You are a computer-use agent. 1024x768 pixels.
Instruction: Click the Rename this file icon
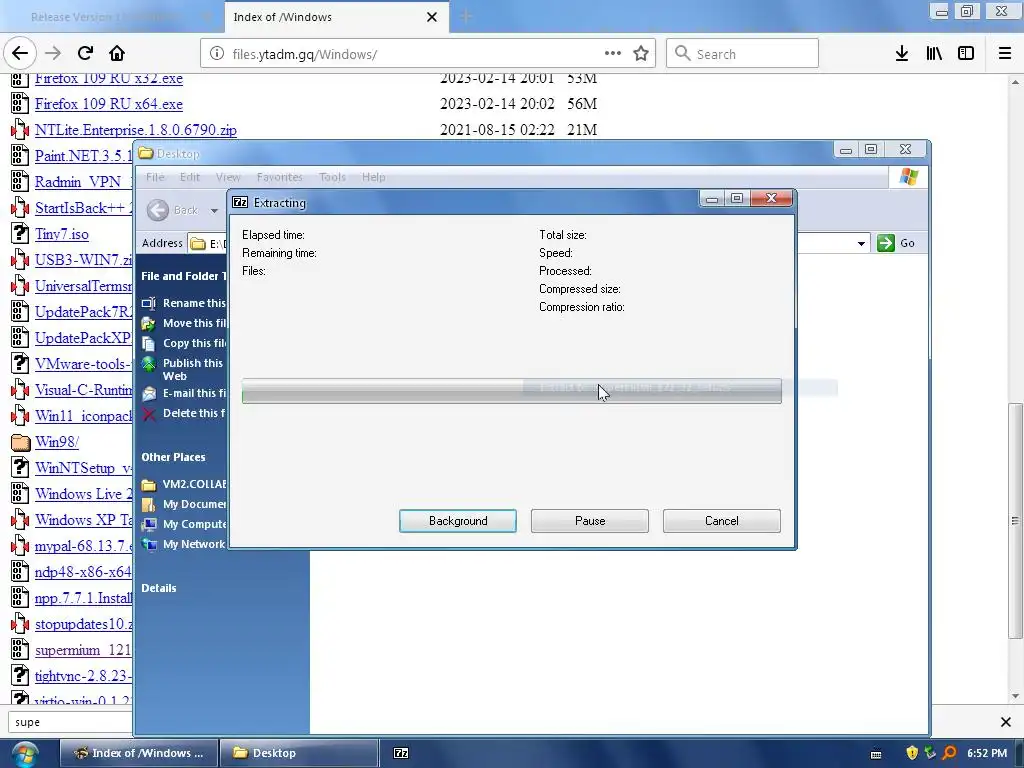click(x=149, y=303)
